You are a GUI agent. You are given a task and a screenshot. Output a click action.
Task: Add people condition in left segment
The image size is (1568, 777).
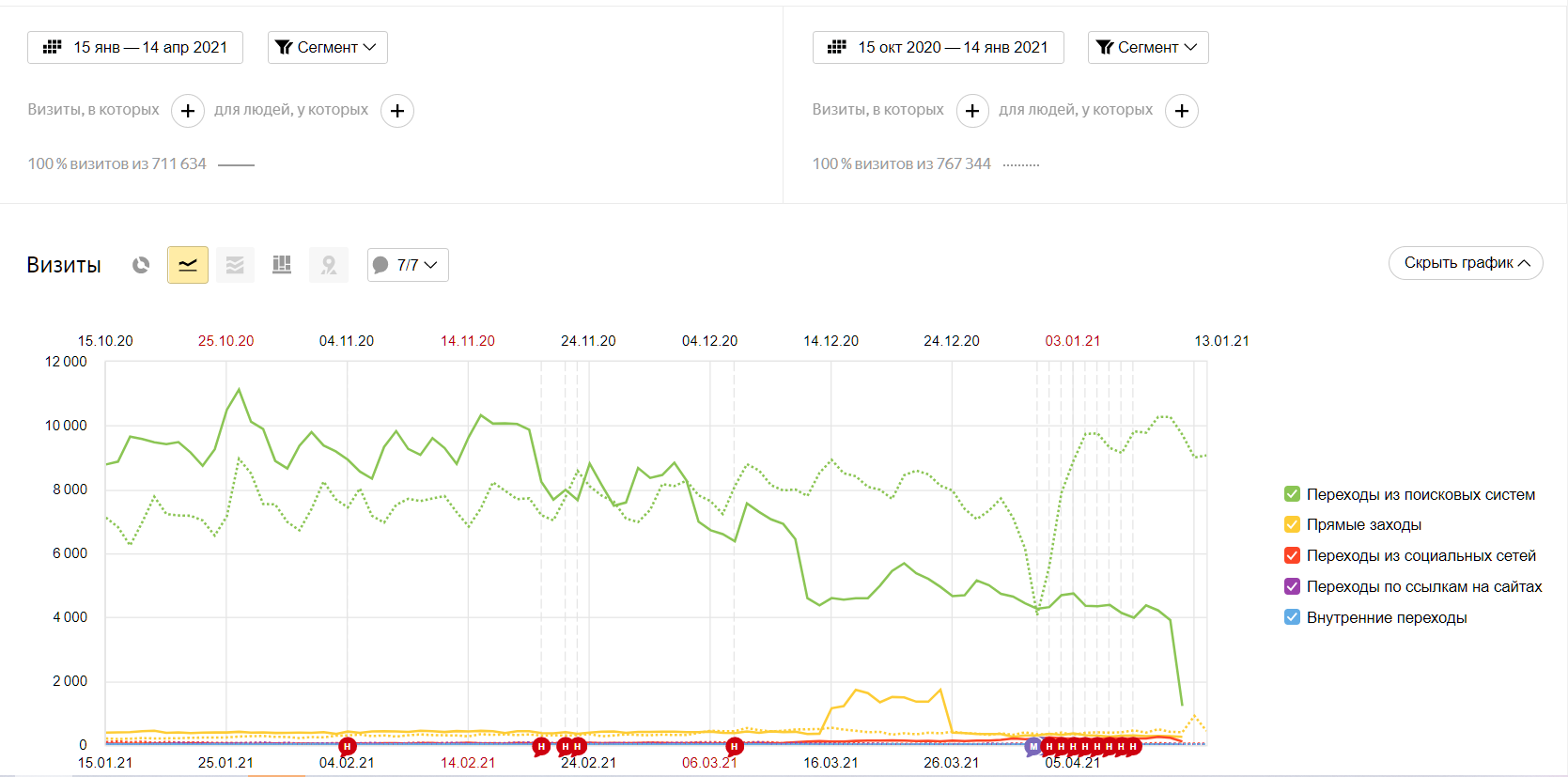click(397, 111)
